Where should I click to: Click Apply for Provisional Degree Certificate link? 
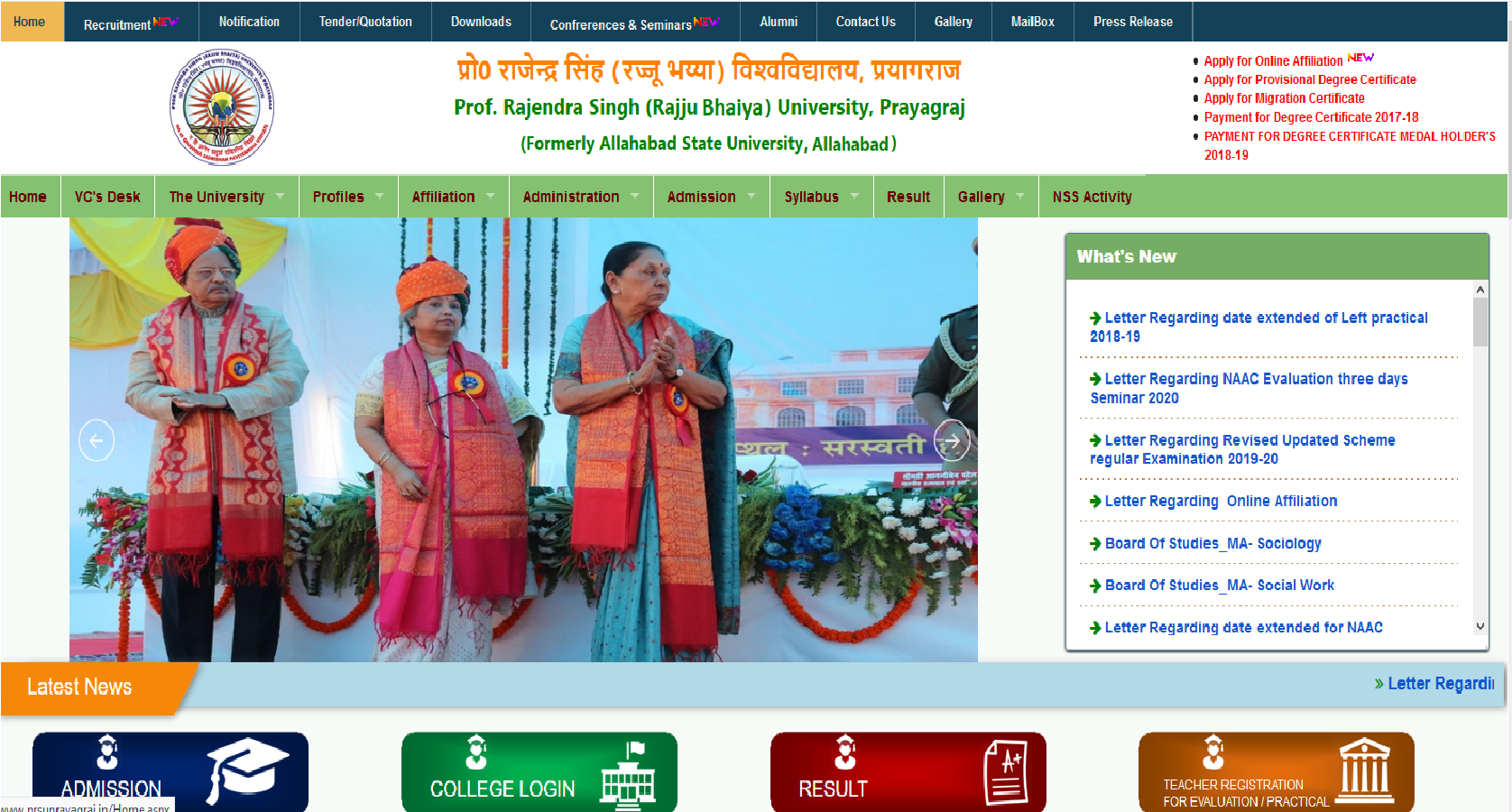click(1310, 79)
